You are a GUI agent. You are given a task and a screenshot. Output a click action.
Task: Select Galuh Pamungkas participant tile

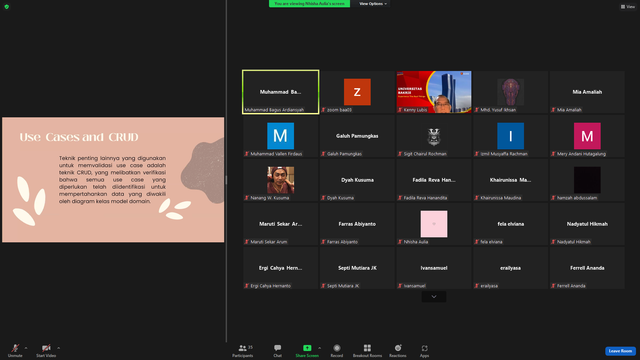[x=357, y=136]
